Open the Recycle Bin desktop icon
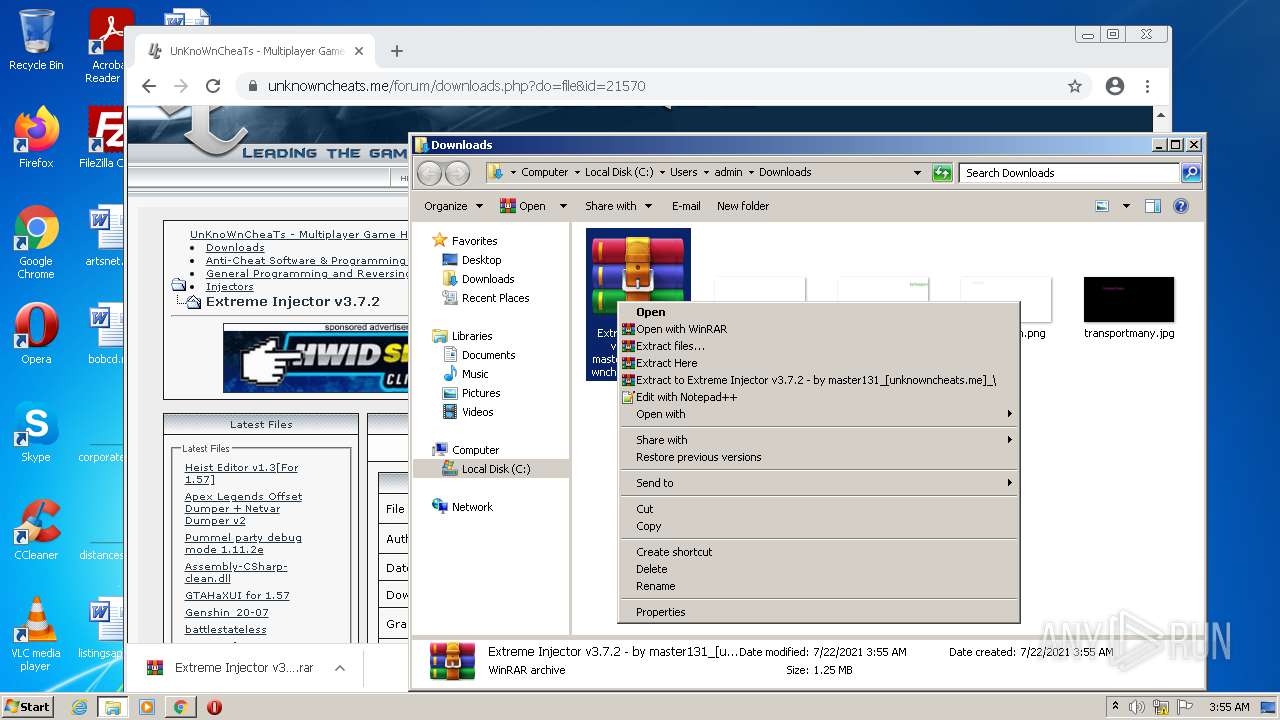This screenshot has height=720, width=1280. point(36,40)
